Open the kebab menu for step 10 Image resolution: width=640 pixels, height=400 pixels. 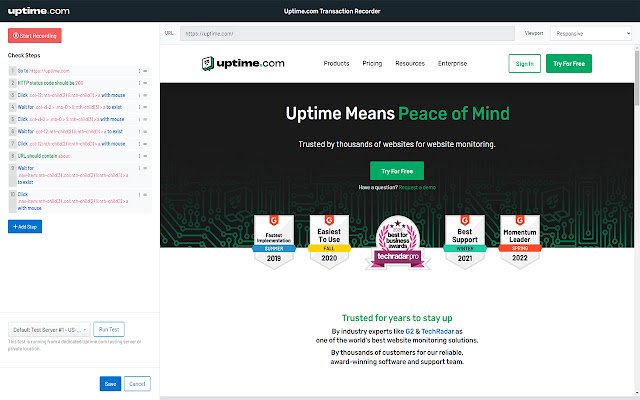point(139,195)
